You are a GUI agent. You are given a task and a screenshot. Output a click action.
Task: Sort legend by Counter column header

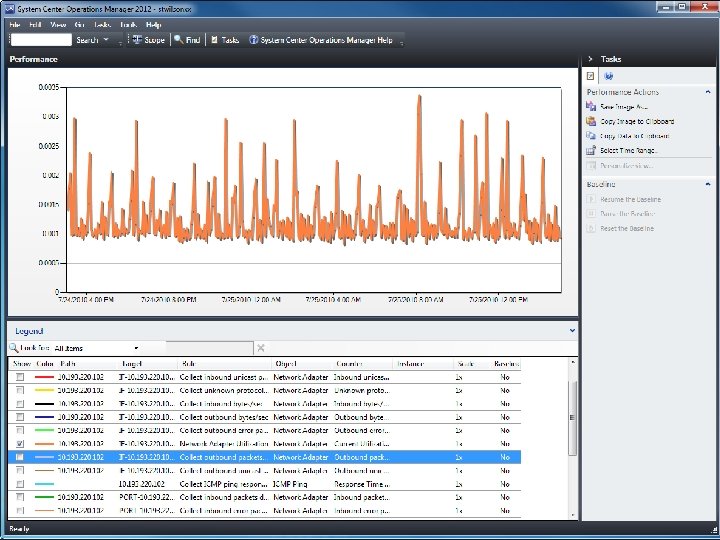(363, 364)
